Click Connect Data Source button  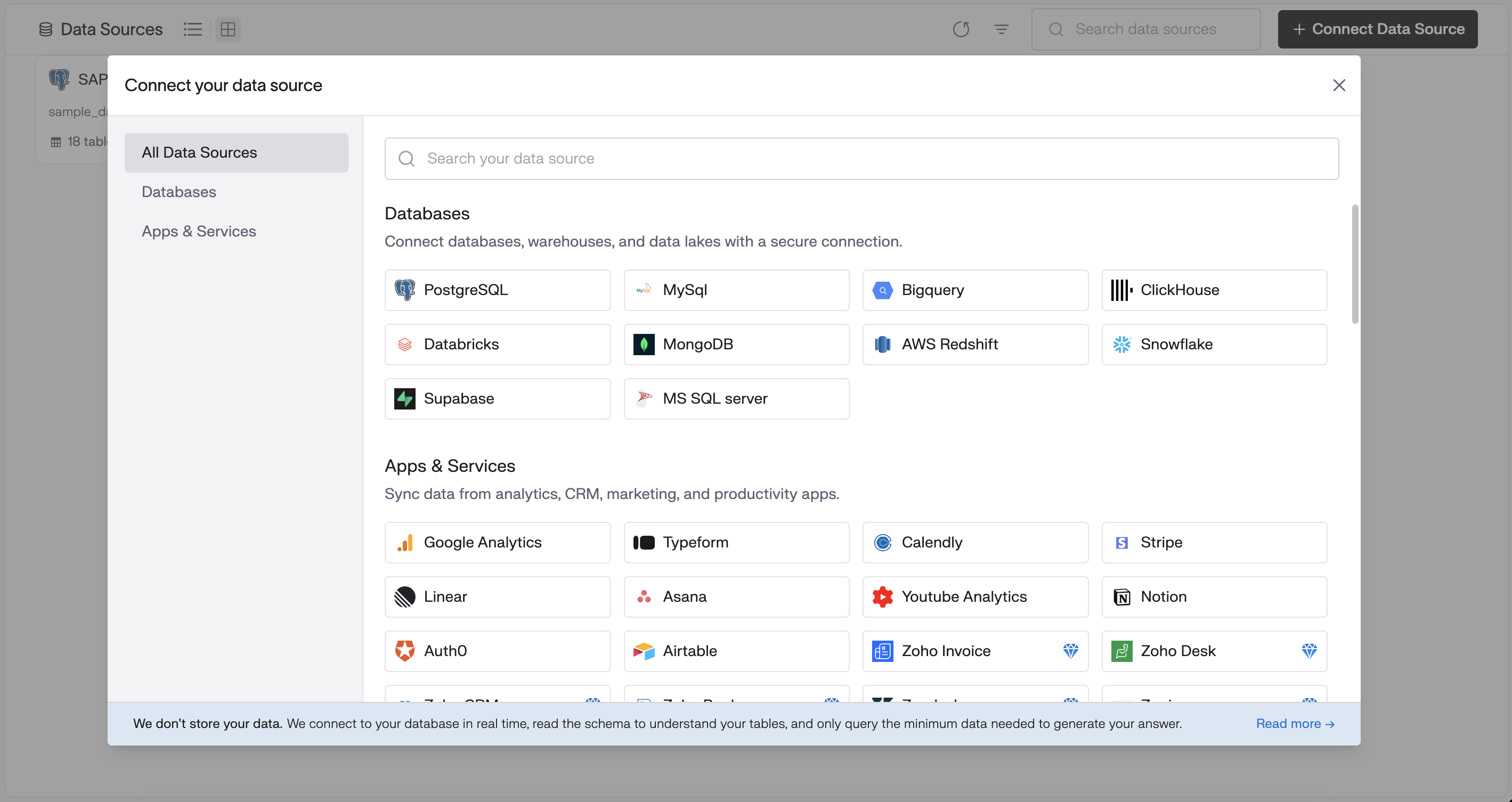point(1378,29)
